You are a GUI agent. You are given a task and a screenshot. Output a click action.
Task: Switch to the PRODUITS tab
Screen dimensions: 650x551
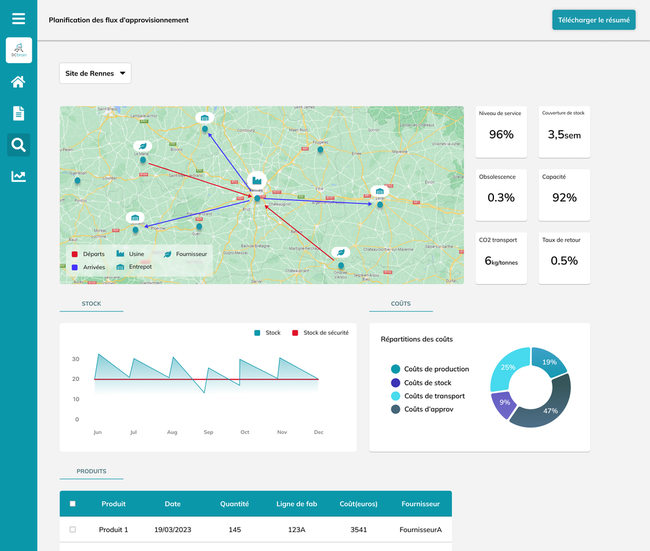91,471
